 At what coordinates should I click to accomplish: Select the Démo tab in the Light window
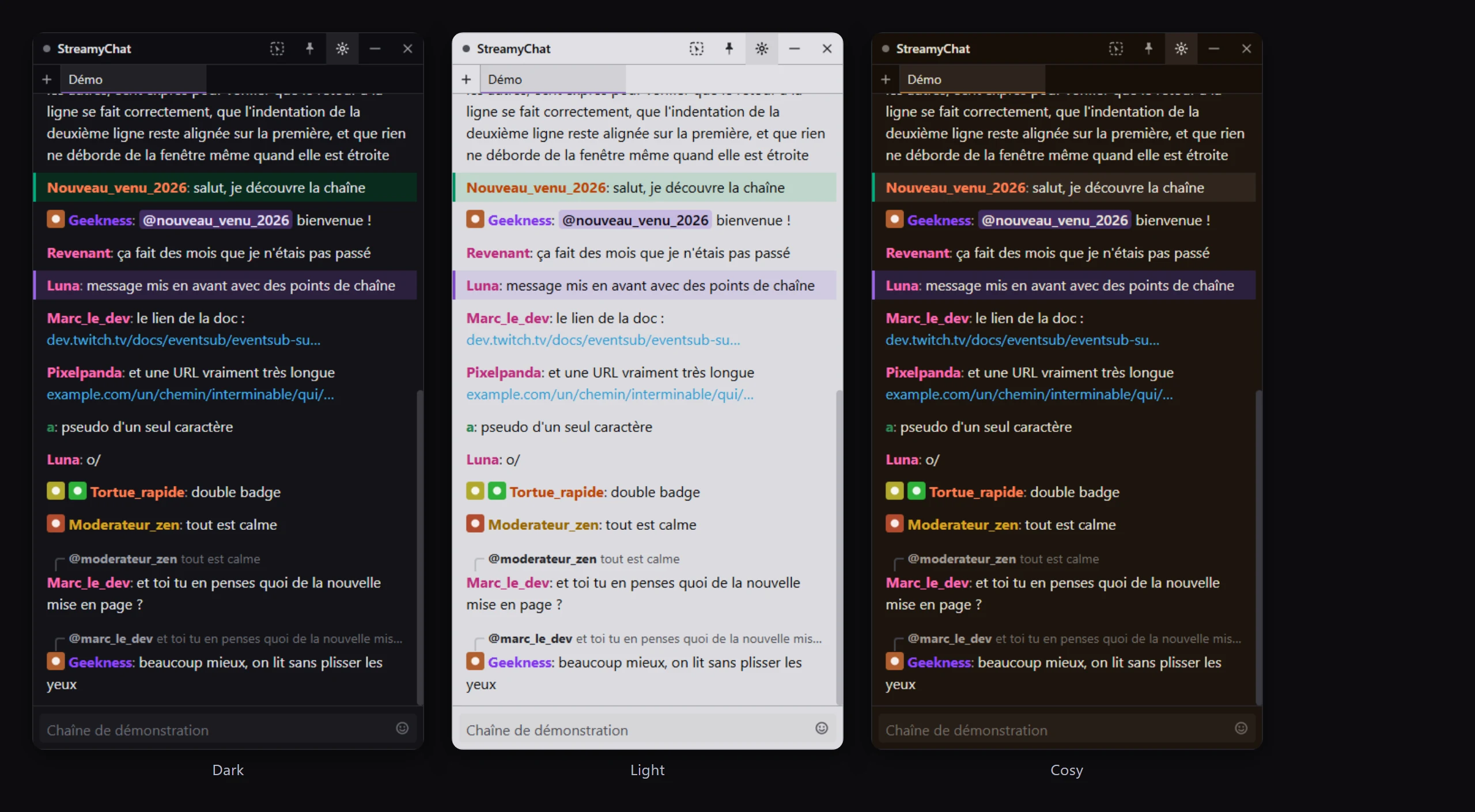click(x=553, y=79)
